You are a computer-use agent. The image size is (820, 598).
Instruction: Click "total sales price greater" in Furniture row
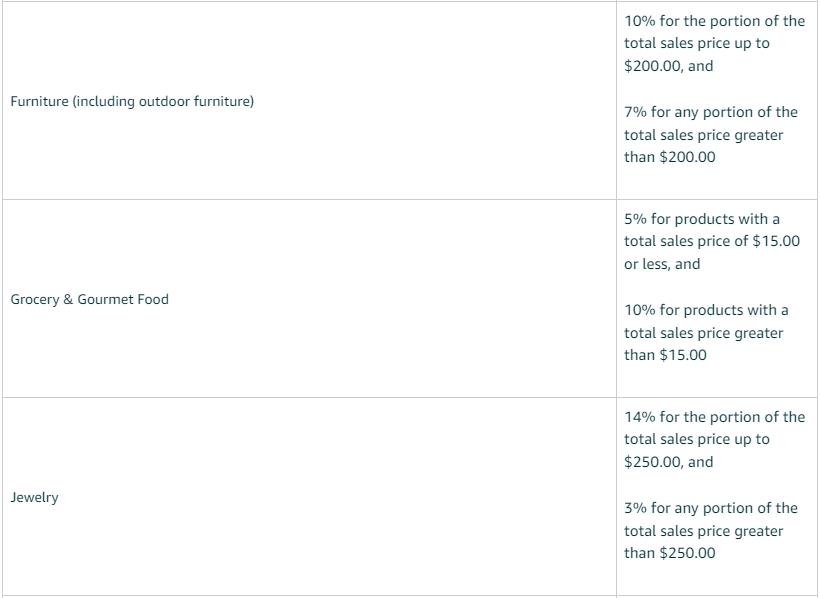click(704, 135)
